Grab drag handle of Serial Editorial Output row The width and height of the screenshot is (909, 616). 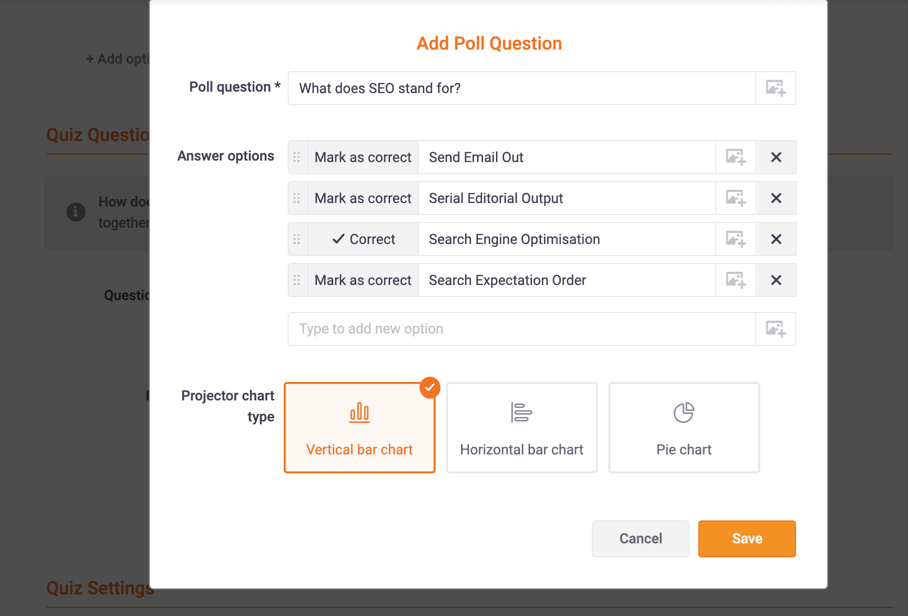pos(297,198)
